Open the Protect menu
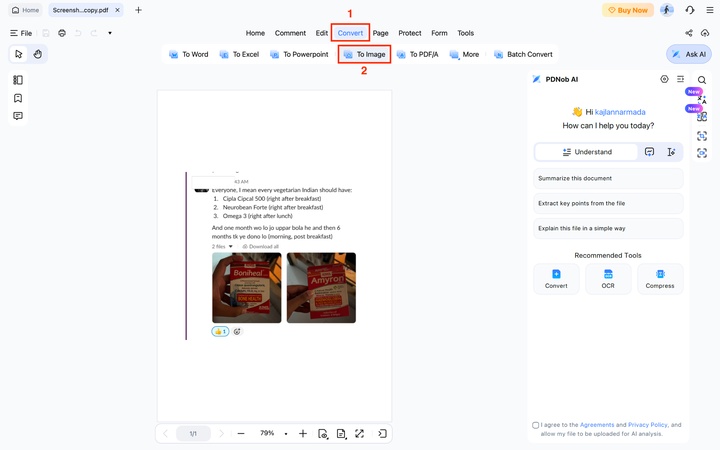 click(410, 33)
